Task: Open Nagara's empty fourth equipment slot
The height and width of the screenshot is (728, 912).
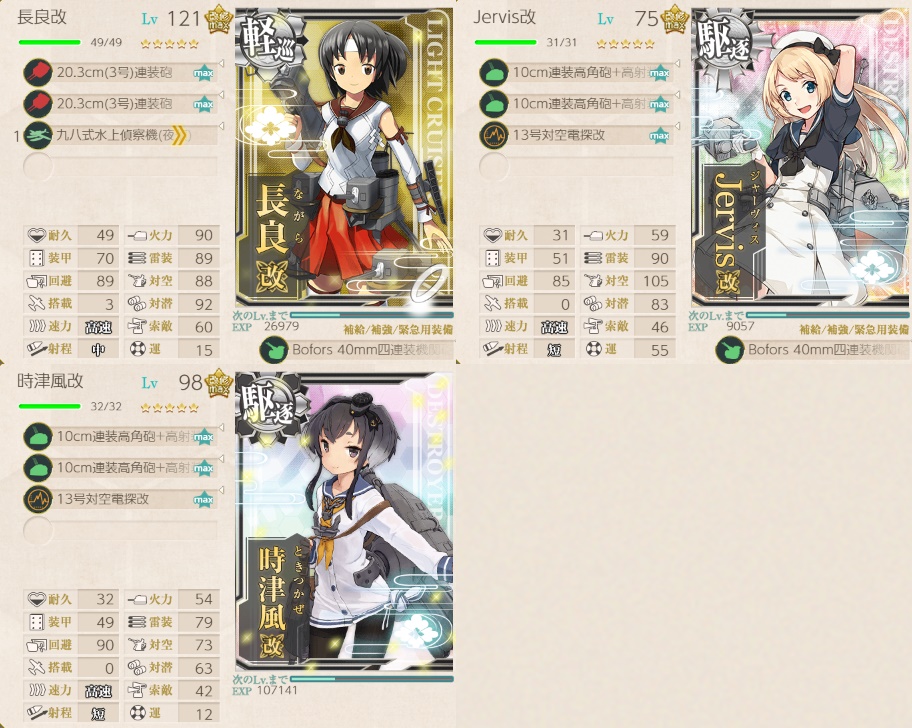Action: coord(120,167)
